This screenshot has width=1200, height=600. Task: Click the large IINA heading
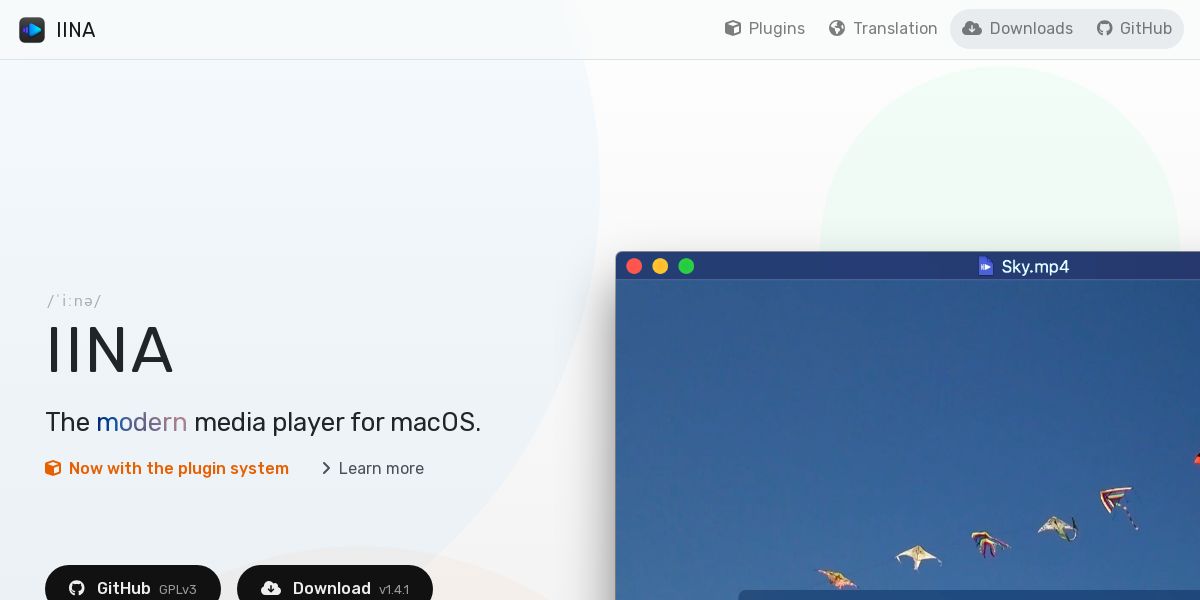(x=109, y=350)
